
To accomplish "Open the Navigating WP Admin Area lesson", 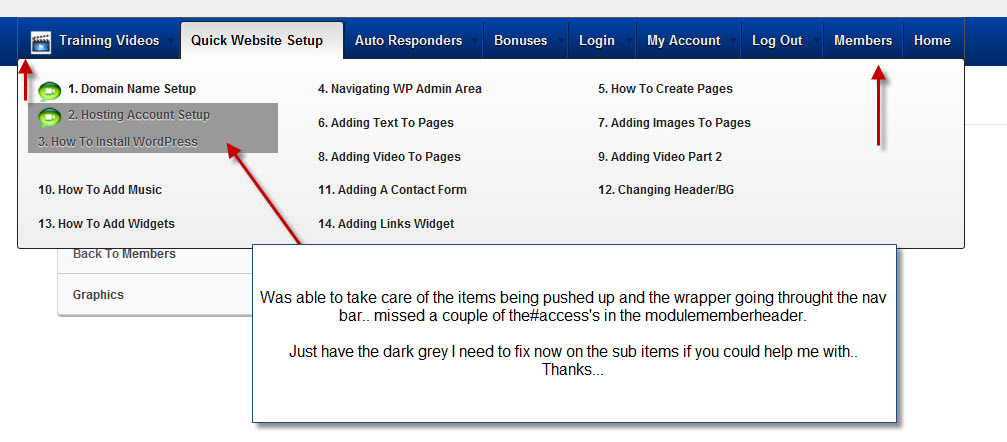I will (400, 89).
